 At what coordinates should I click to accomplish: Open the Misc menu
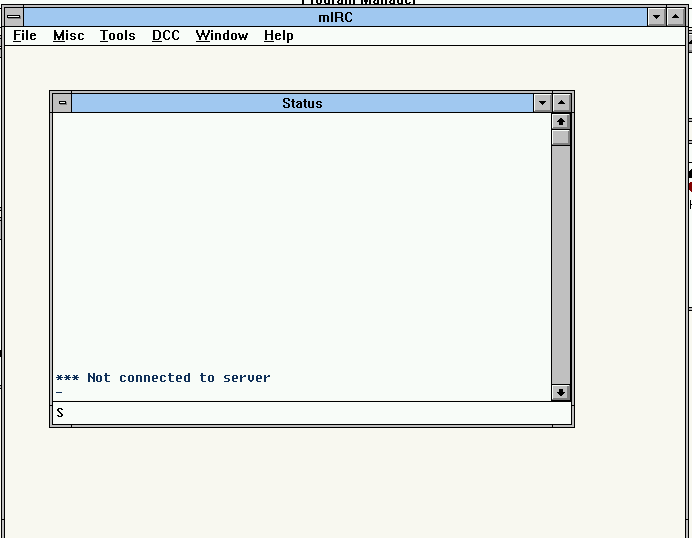pos(69,36)
